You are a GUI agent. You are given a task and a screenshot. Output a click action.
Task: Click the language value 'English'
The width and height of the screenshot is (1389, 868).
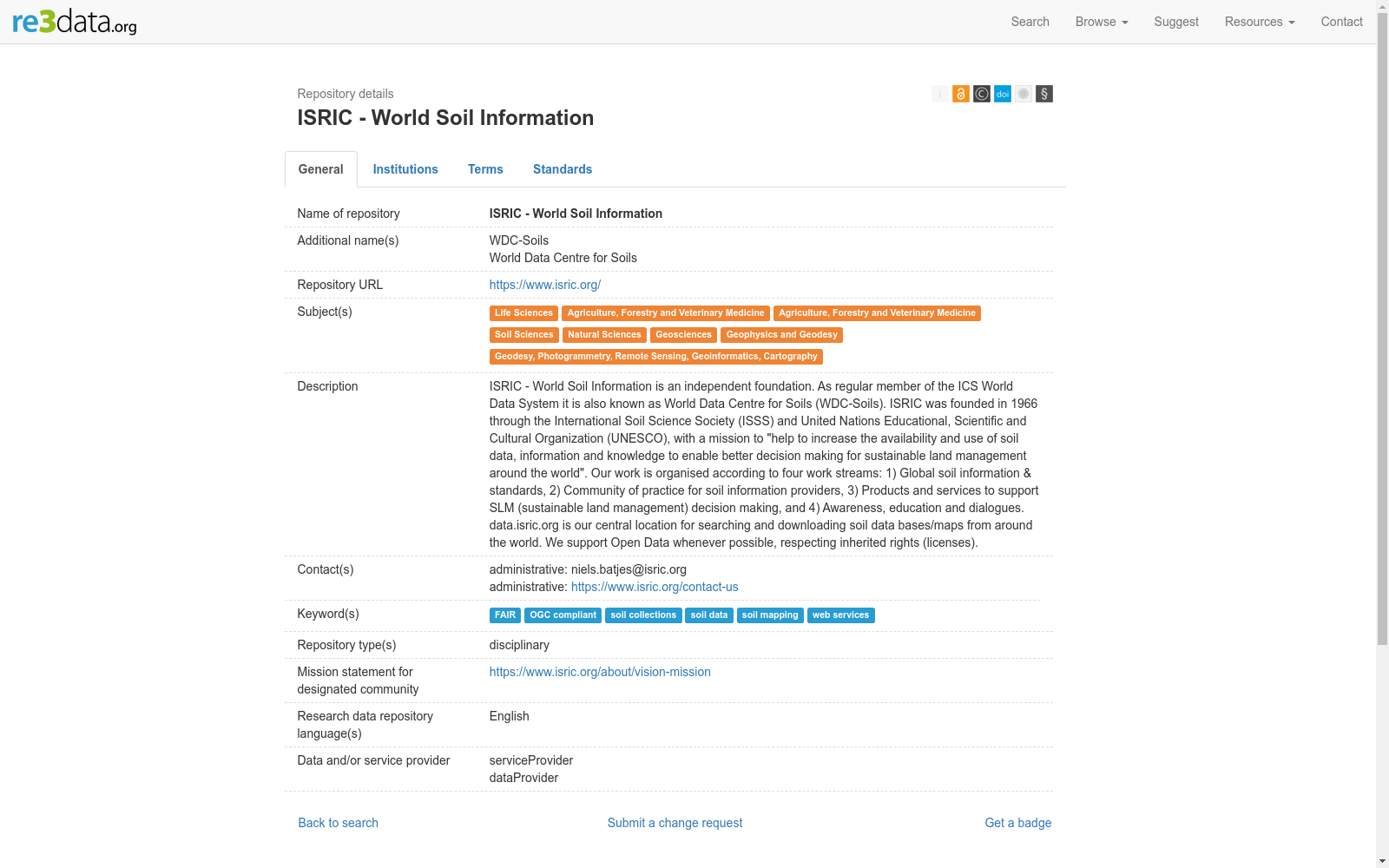tap(510, 716)
